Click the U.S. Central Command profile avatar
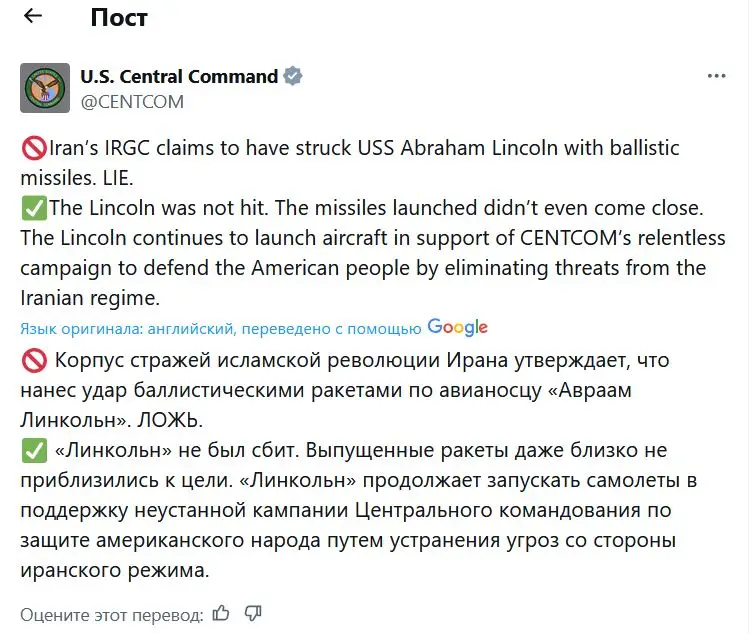The height and width of the screenshot is (634, 754). tap(45, 88)
